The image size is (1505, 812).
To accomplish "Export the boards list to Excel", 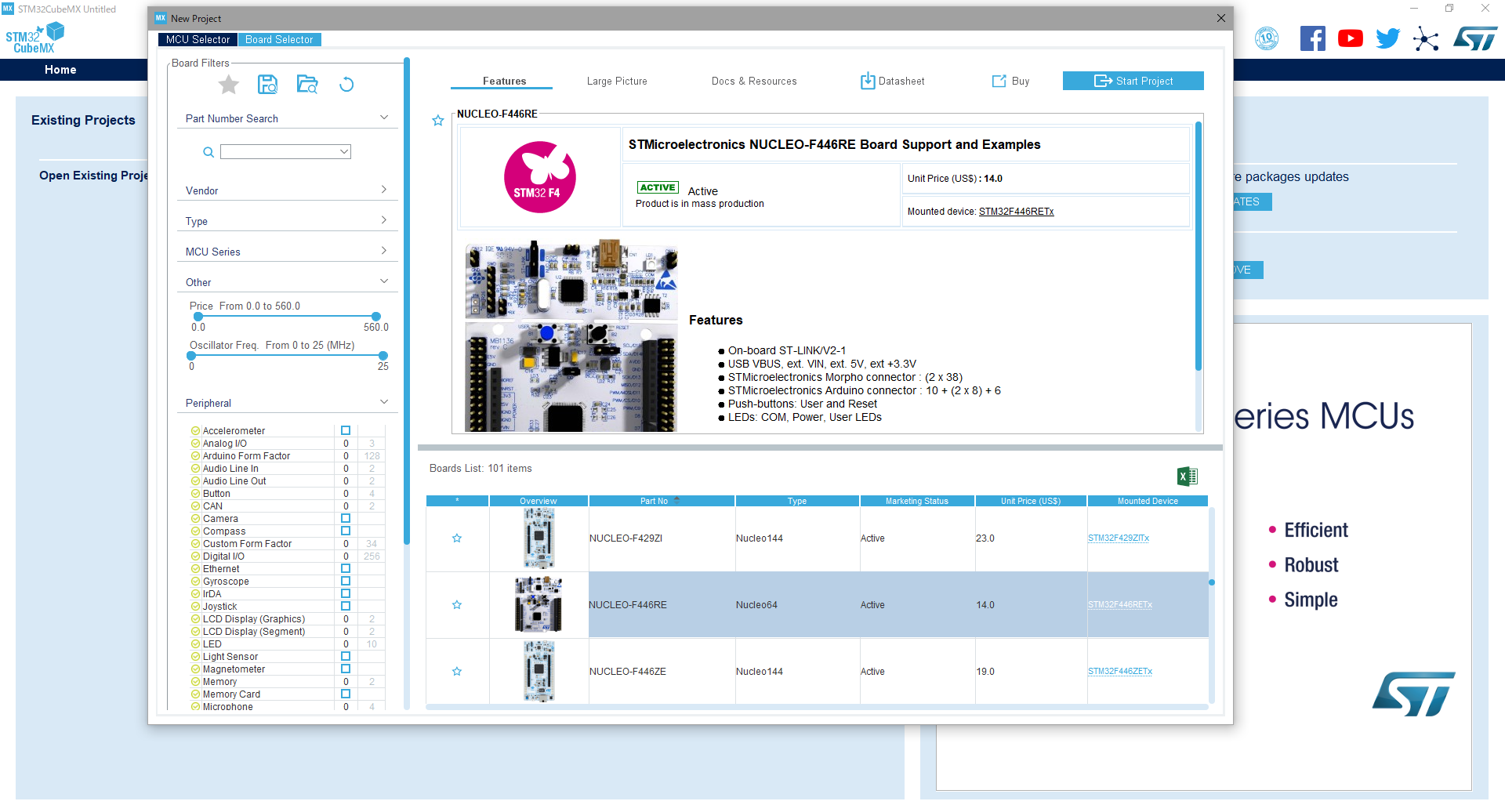I will coord(1188,476).
